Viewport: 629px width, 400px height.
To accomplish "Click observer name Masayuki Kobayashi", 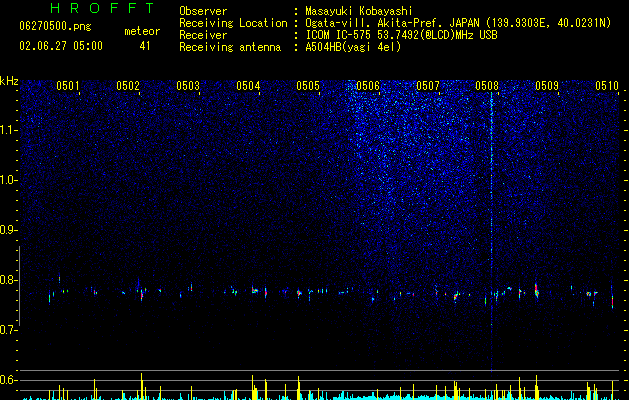I will [359, 11].
